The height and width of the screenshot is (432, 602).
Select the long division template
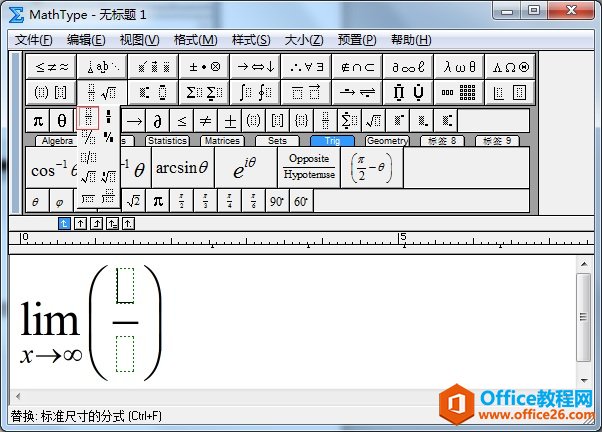(88, 199)
